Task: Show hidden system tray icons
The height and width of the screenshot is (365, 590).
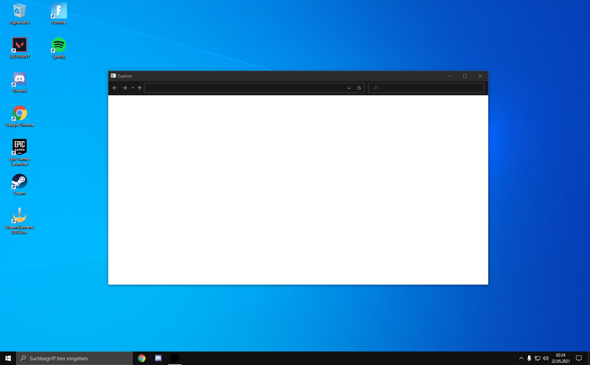Action: tap(521, 358)
